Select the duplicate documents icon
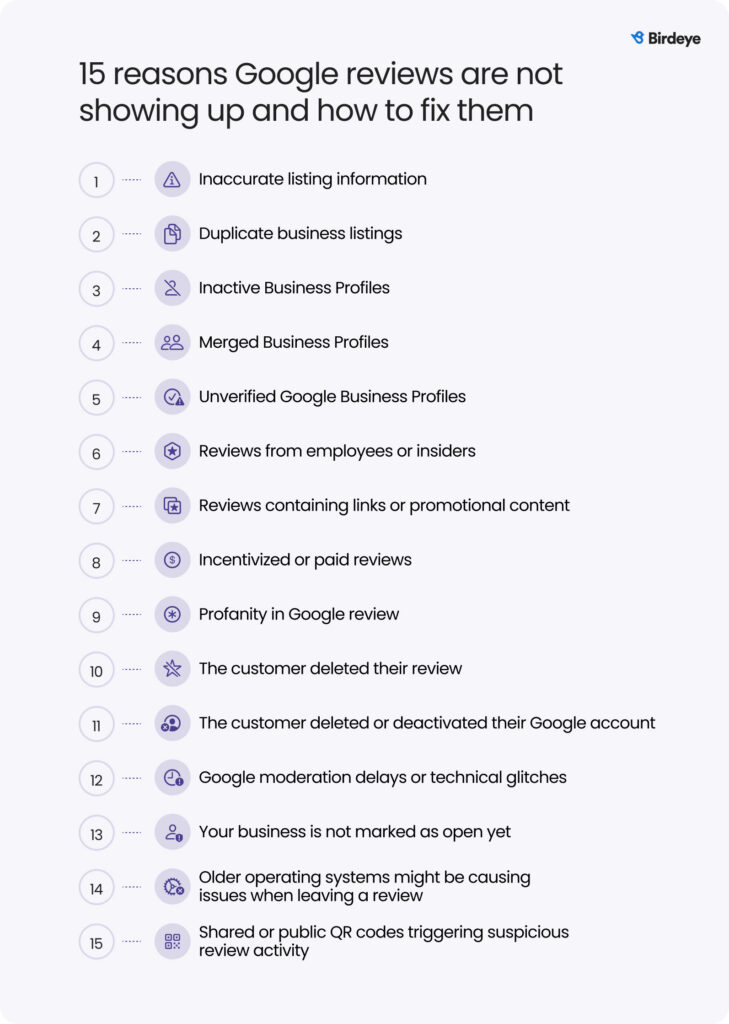Screen dimensions: 729x1024 coord(172,234)
